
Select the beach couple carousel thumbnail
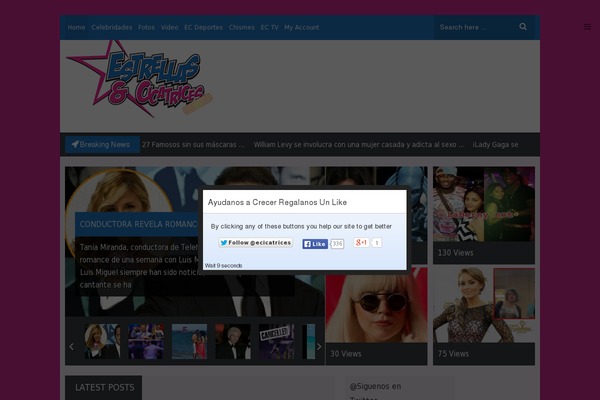pos(189,341)
